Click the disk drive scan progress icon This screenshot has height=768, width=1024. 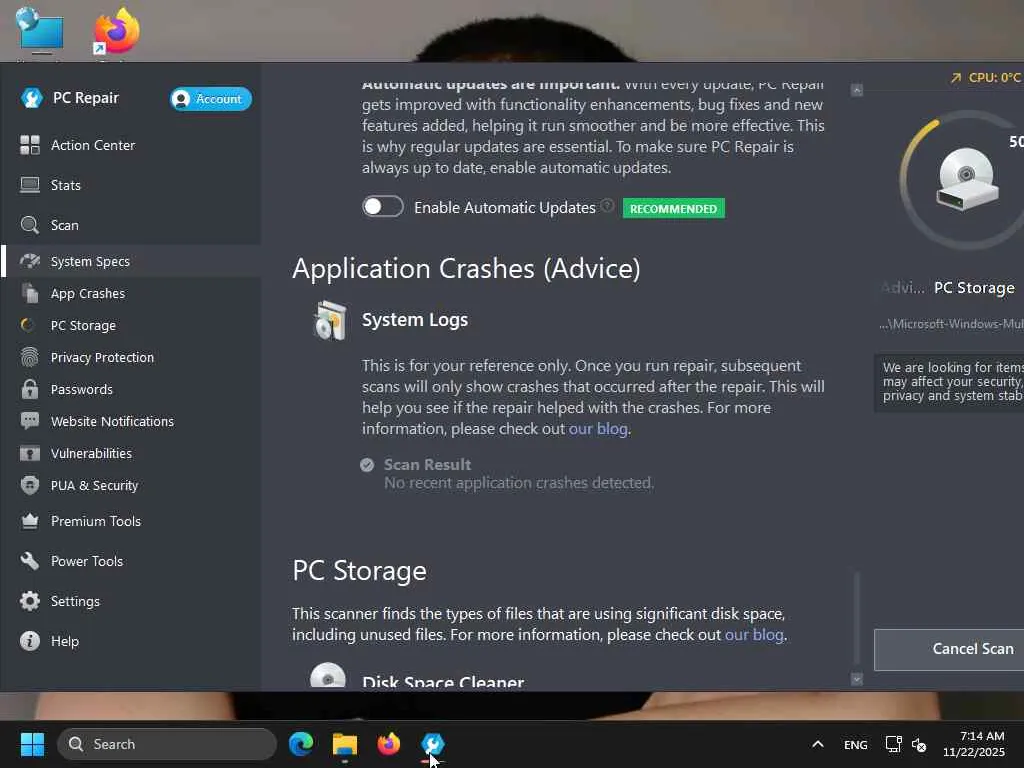coord(967,178)
